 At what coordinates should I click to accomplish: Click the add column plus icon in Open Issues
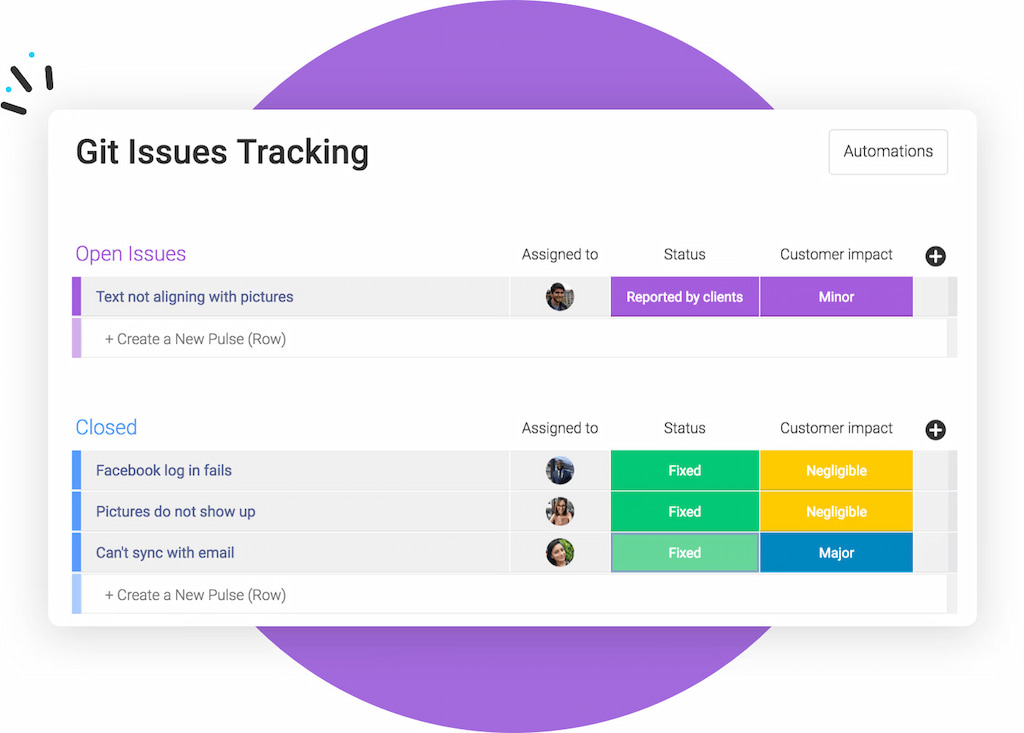(x=935, y=256)
